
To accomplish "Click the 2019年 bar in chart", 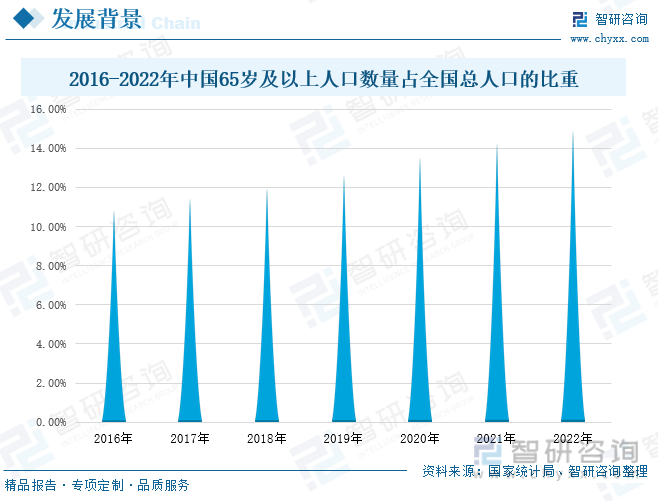I will pyautogui.click(x=344, y=299).
